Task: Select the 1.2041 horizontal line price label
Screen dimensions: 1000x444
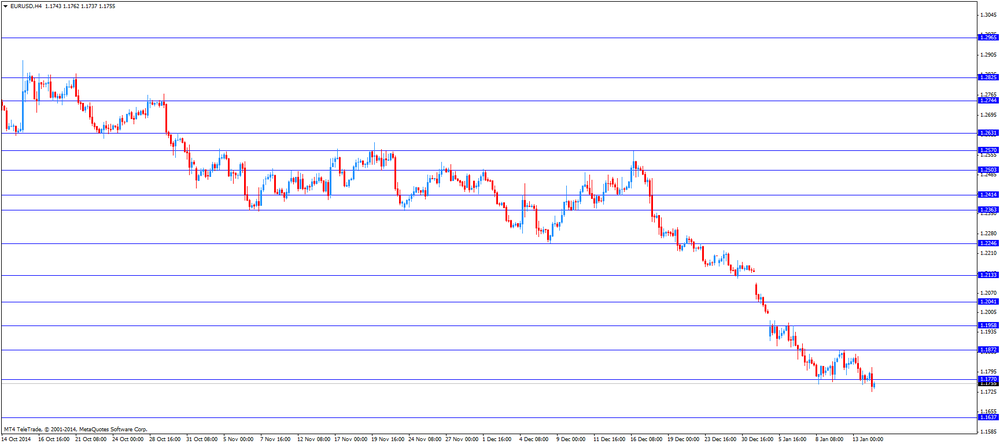Action: click(x=989, y=301)
